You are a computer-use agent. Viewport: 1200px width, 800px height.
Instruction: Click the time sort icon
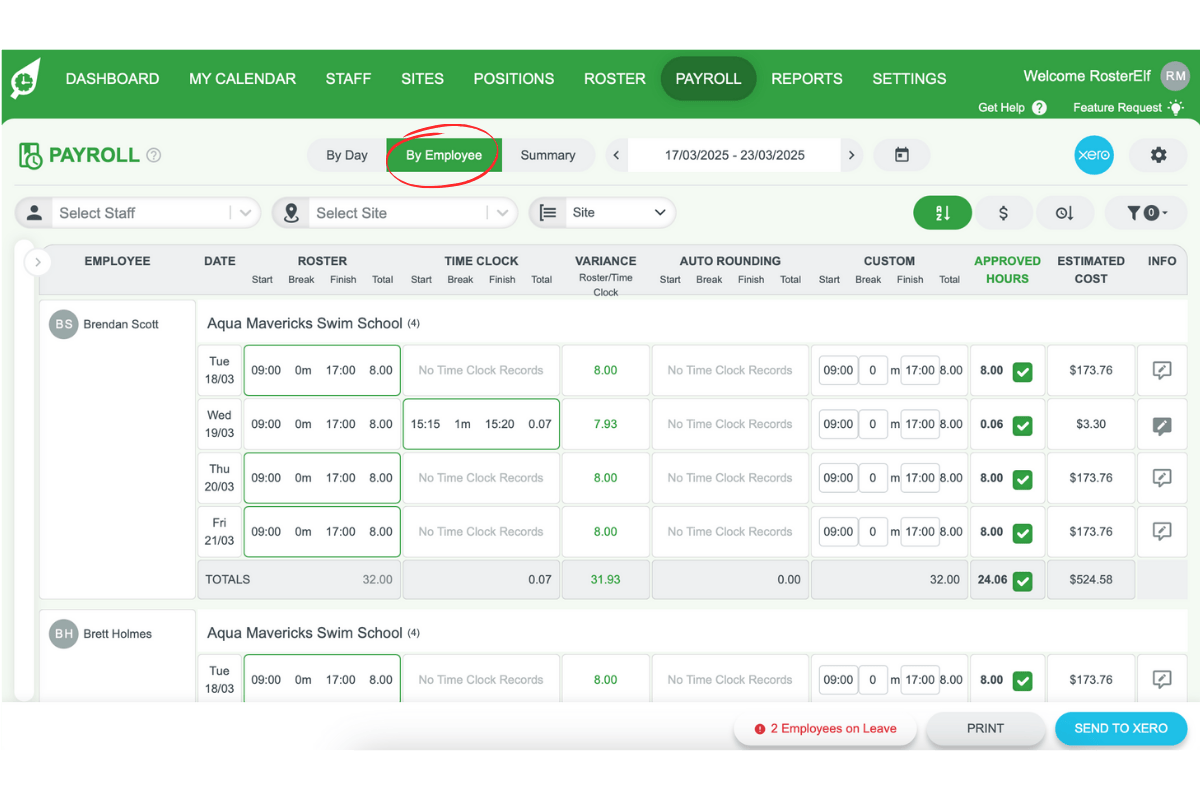(x=1065, y=212)
